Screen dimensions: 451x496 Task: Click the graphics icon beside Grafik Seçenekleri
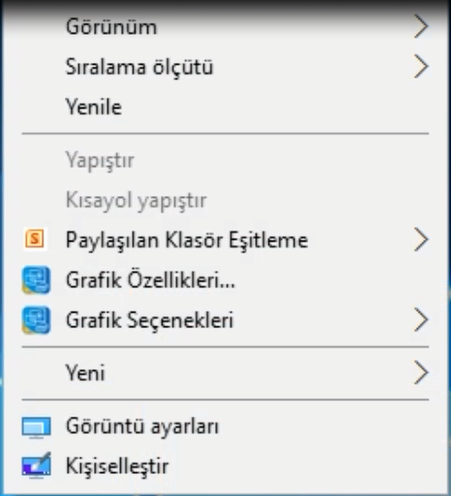(36, 320)
